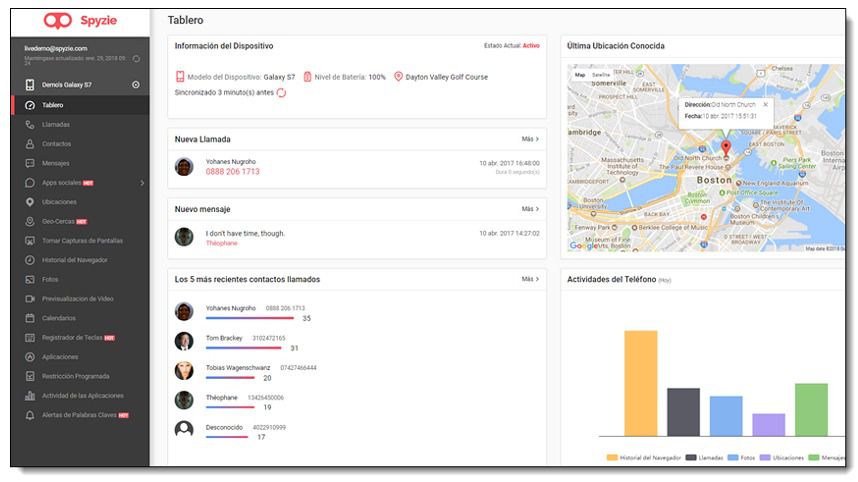Viewport: 858px width, 482px height.
Task: Open Más in recent contacts card
Action: point(530,279)
